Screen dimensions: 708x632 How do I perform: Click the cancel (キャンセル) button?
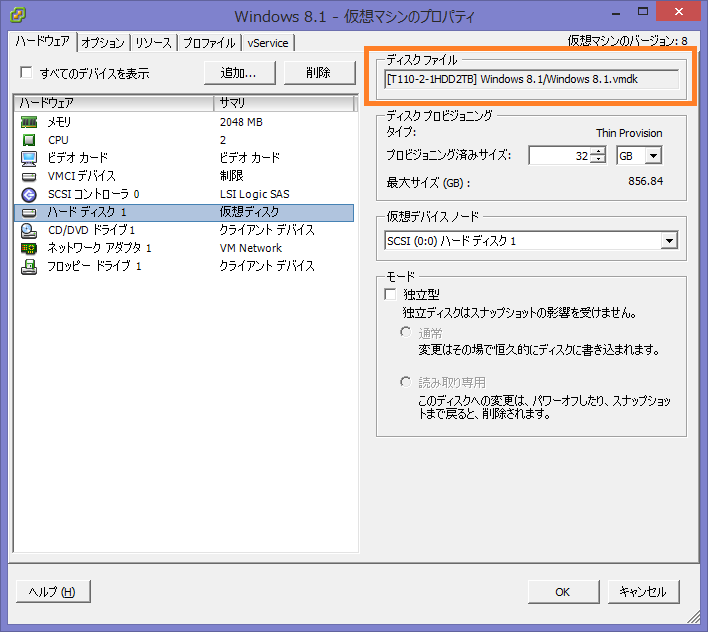point(643,592)
